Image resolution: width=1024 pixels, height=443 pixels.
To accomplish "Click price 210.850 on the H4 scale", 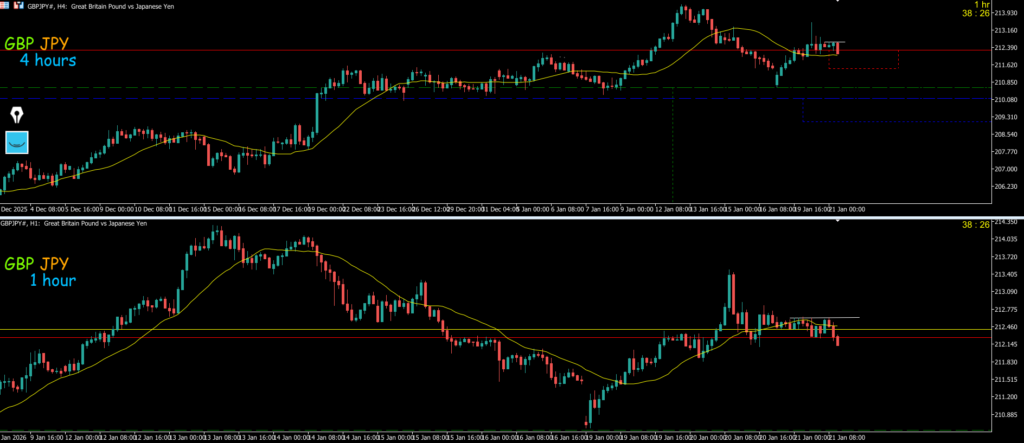I will coord(1006,83).
